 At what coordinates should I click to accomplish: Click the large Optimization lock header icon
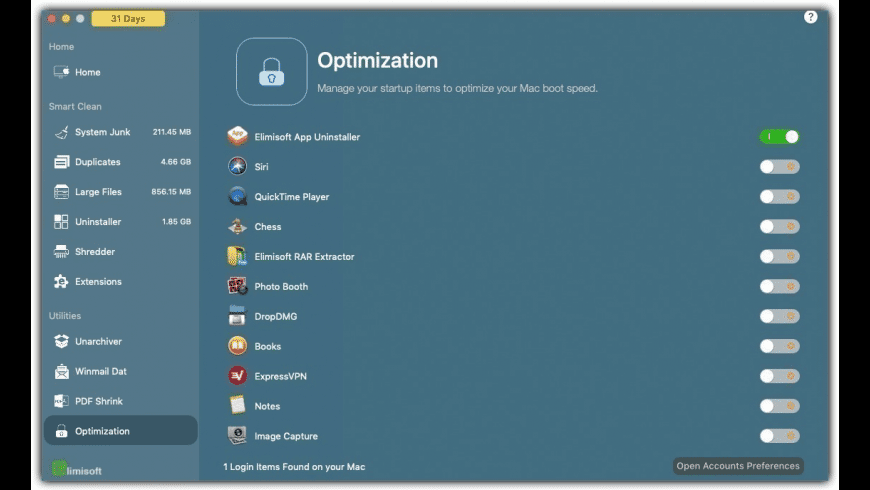pyautogui.click(x=271, y=72)
